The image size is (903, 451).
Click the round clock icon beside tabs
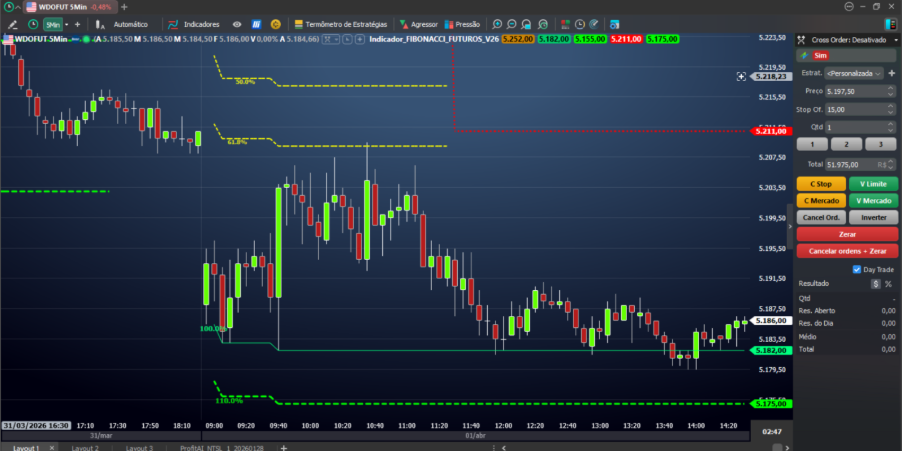(x=8, y=7)
